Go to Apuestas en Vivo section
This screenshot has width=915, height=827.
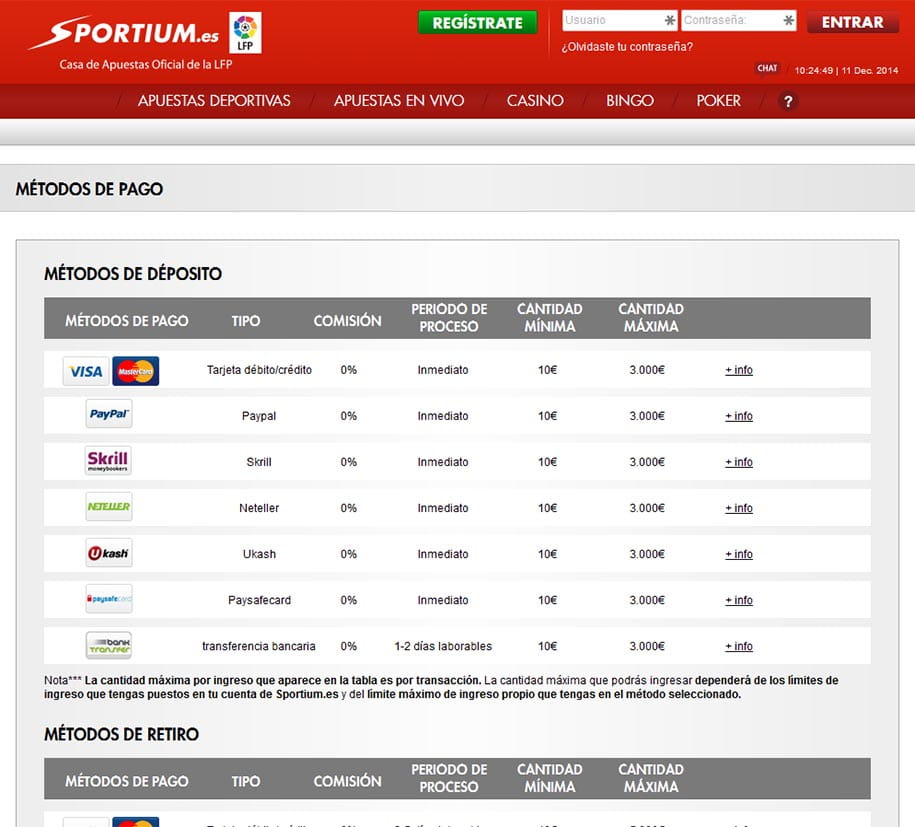click(399, 101)
